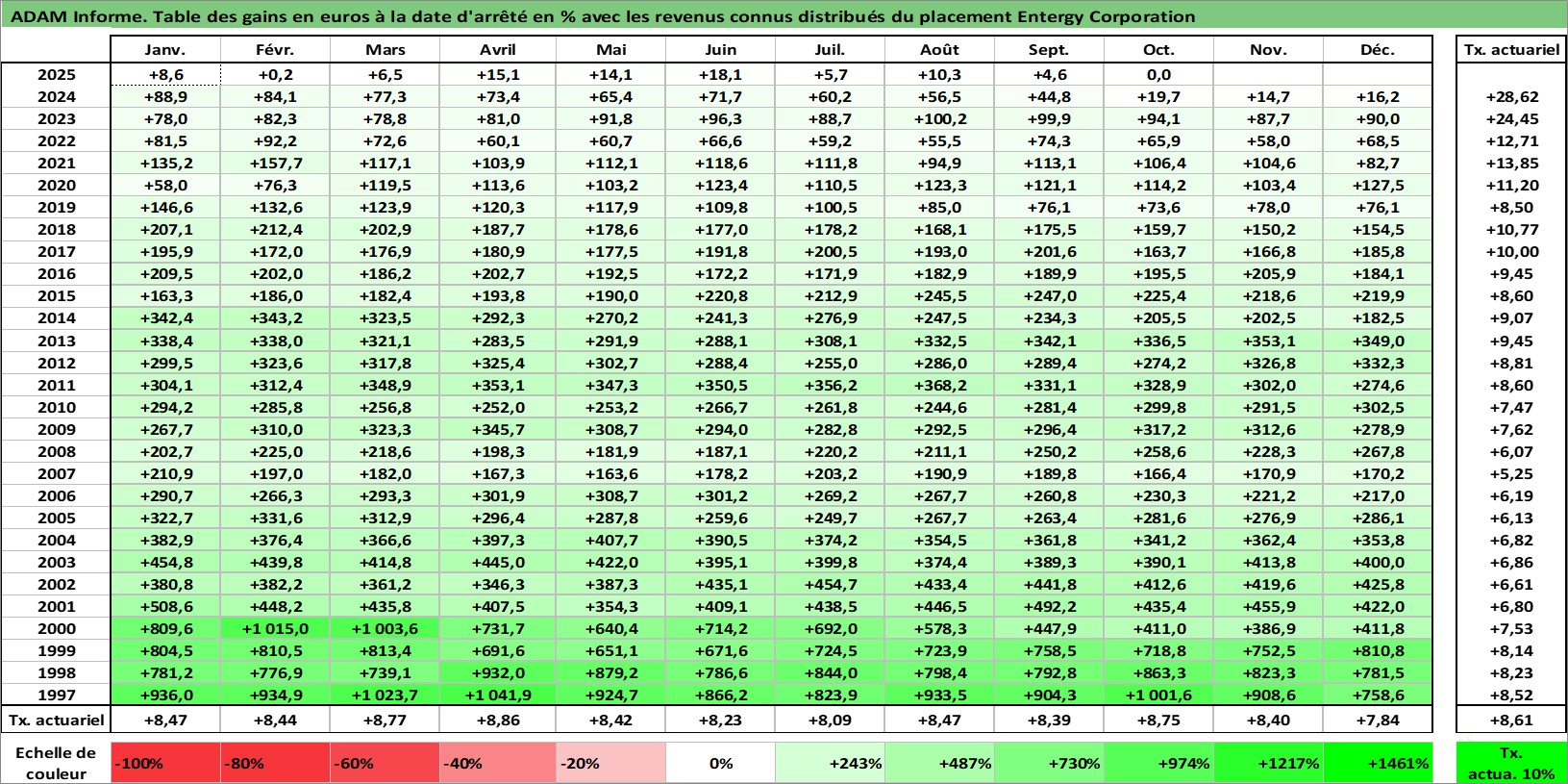Select the +157,7 cell in 2021 Févr.
This screenshot has width=1568, height=784.
[x=275, y=163]
